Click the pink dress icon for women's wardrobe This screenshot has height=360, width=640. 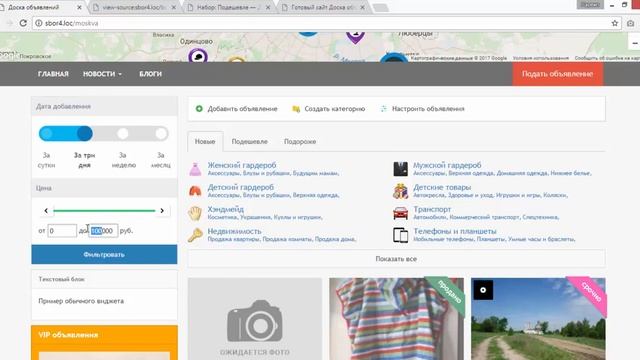(x=195, y=169)
